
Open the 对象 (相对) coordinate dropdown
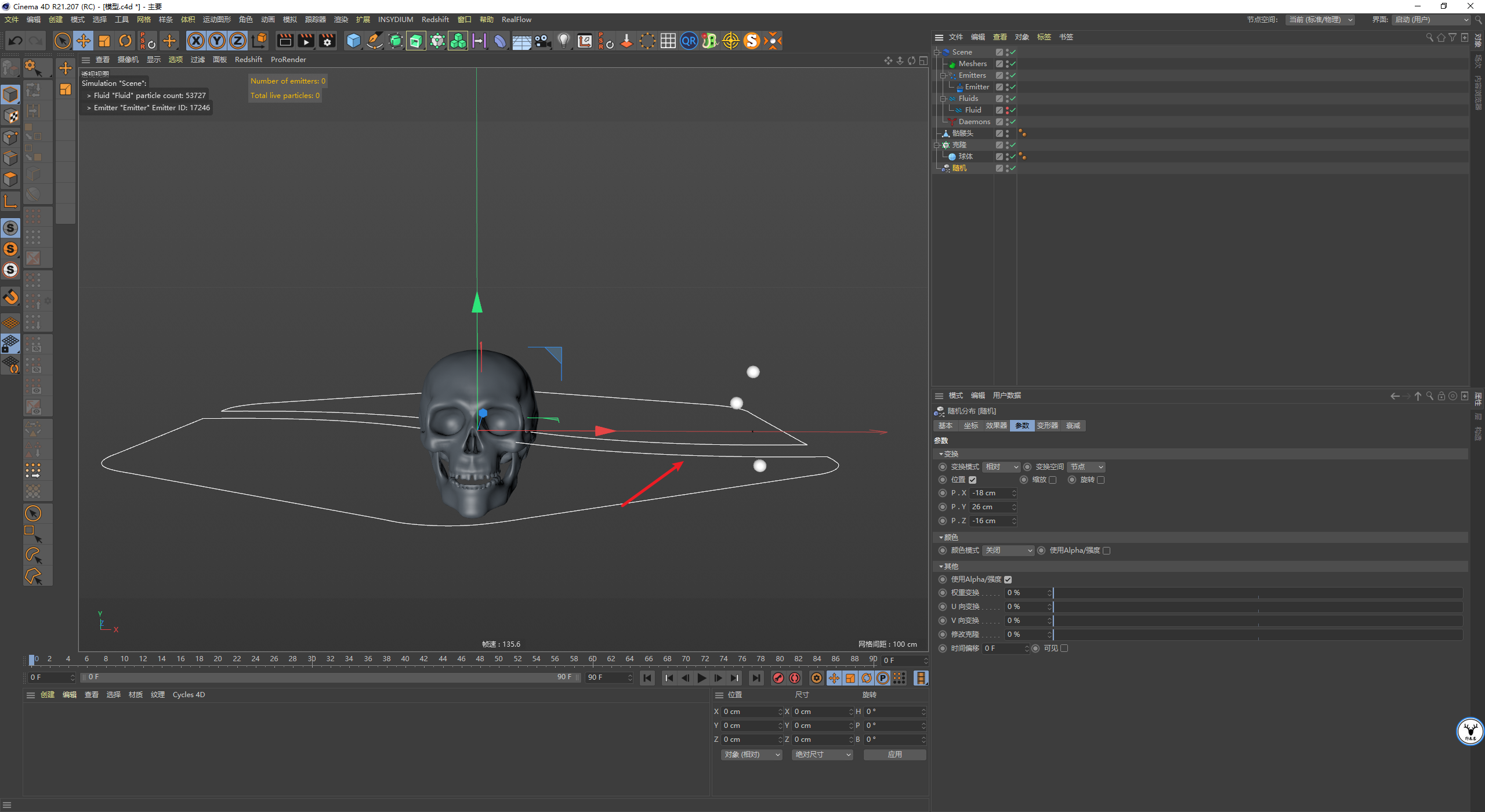pos(751,755)
